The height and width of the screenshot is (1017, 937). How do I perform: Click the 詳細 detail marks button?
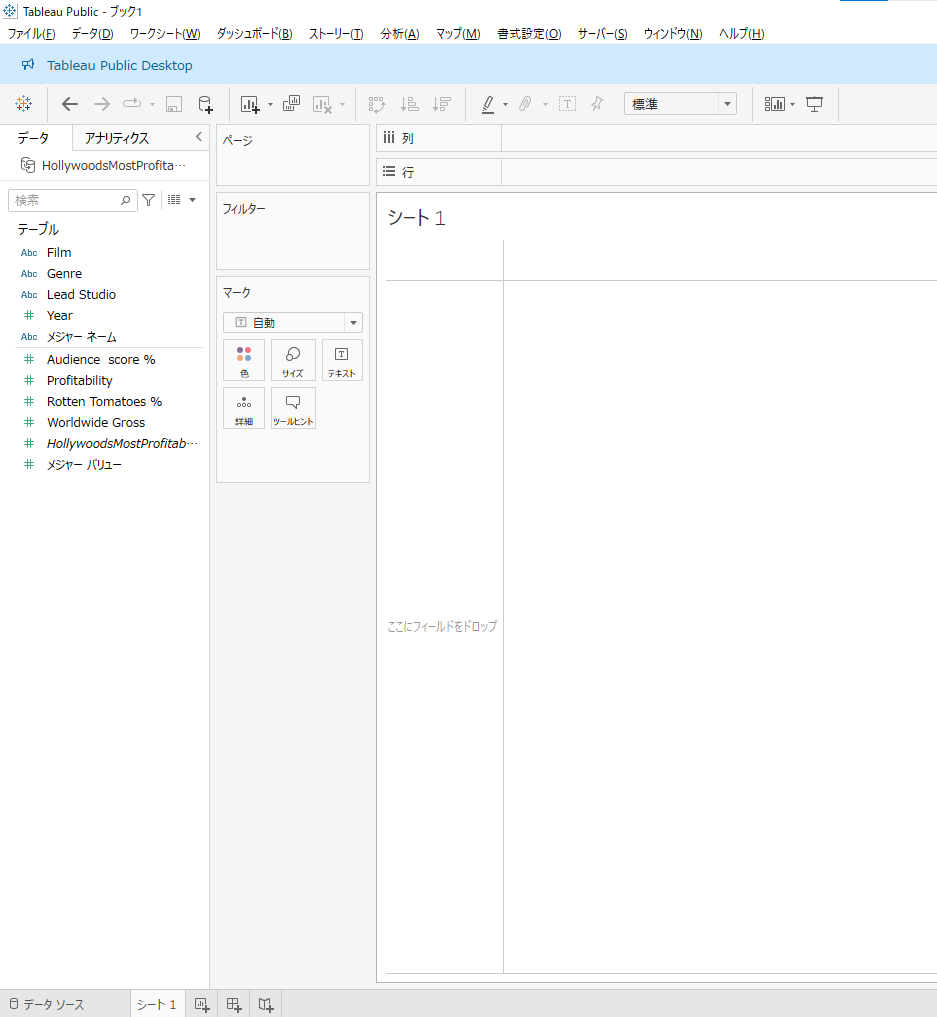[x=244, y=408]
